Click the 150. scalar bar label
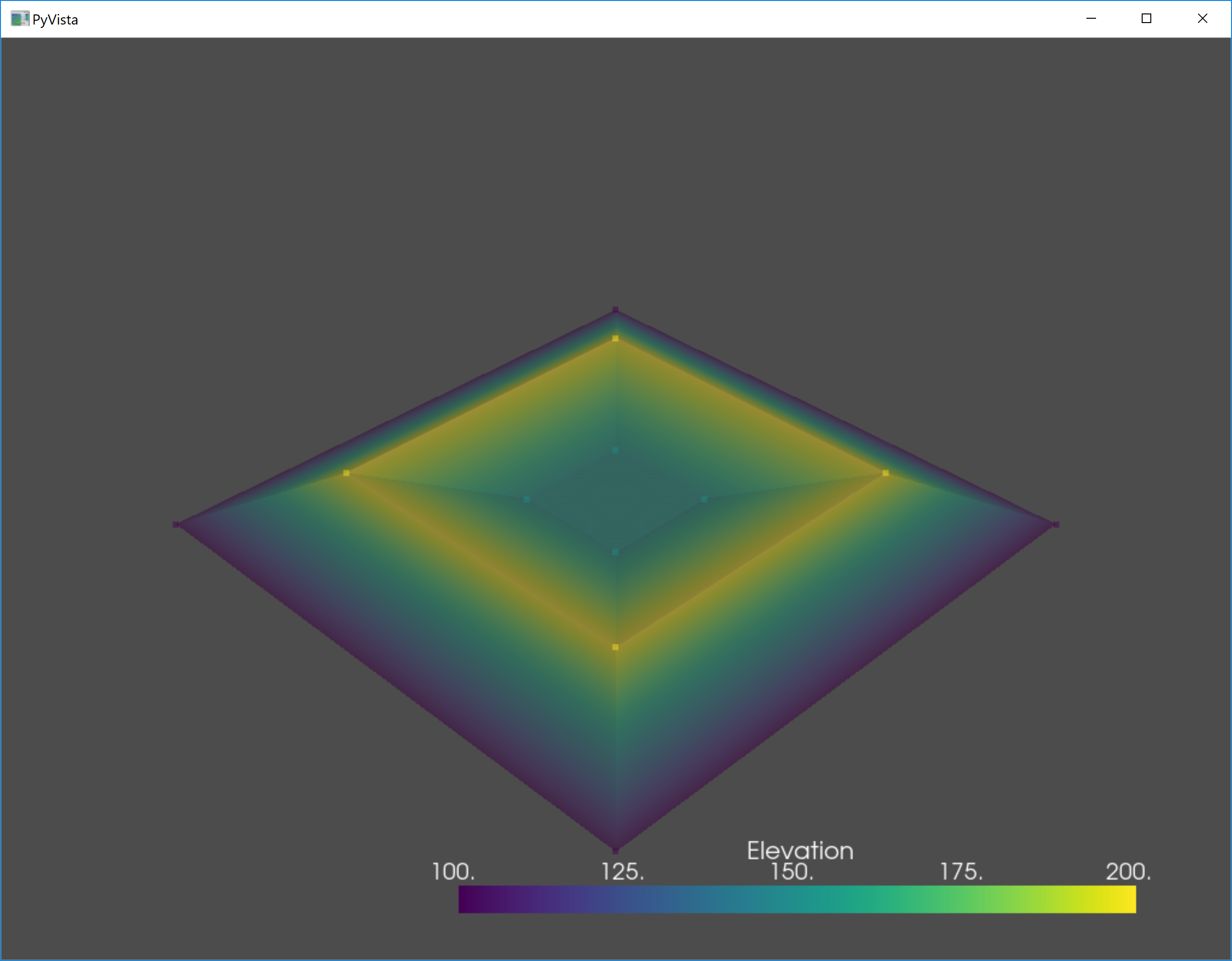Viewport: 1232px width, 961px height. click(792, 872)
